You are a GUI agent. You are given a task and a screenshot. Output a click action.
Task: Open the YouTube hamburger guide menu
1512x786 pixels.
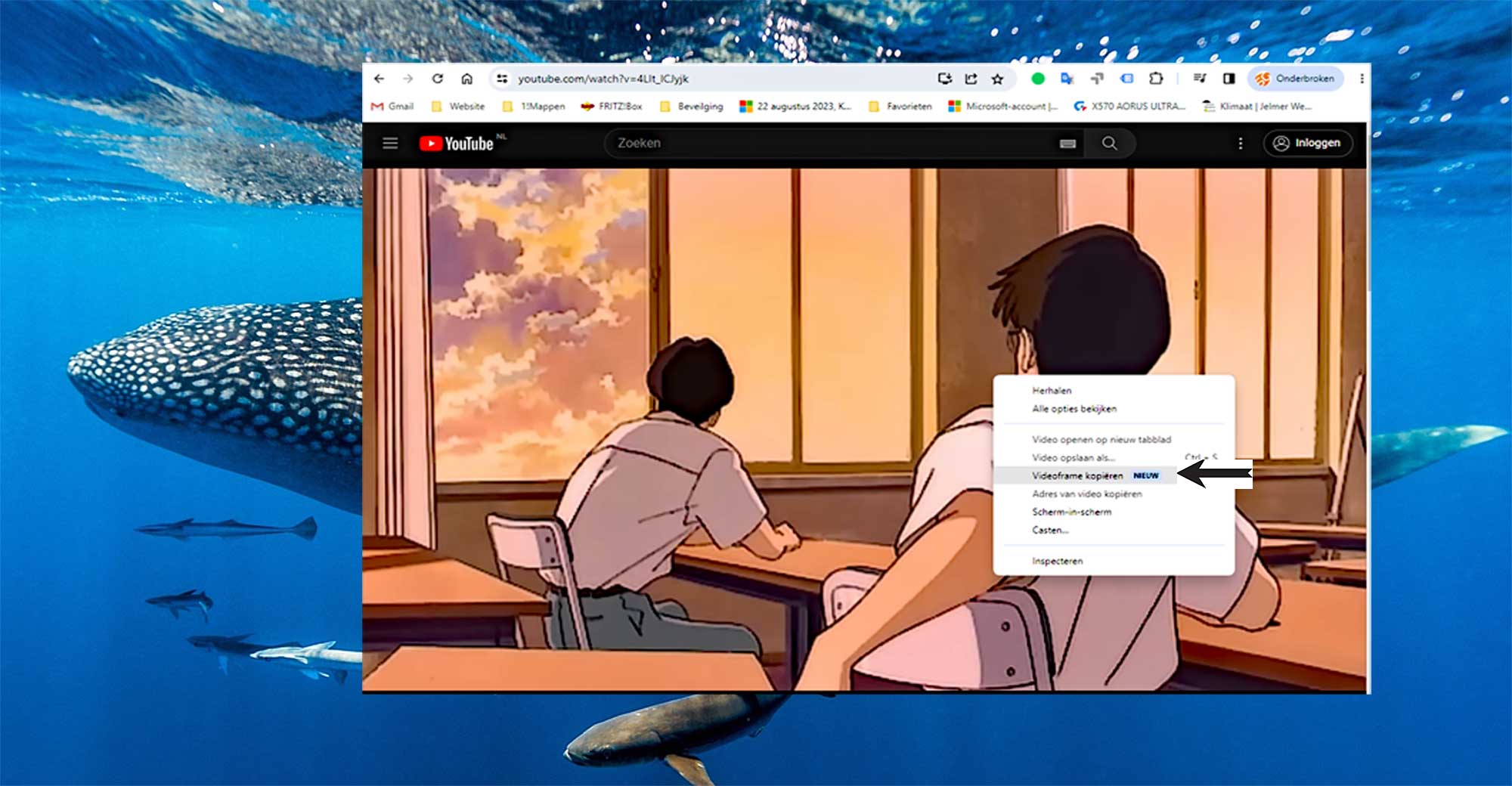tap(390, 143)
